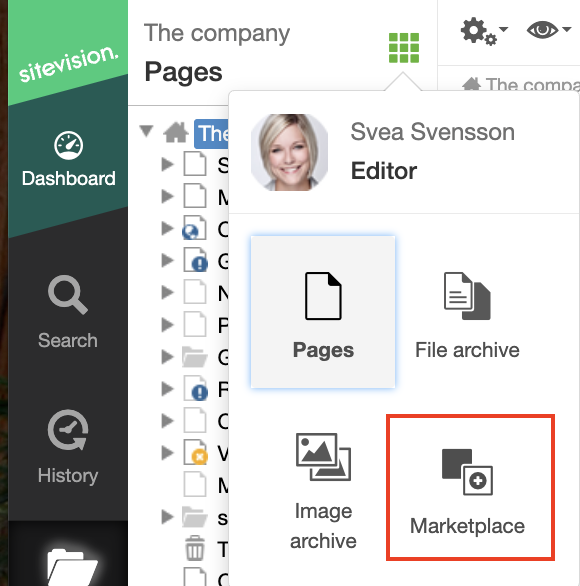Open the Marketplace module

(x=470, y=487)
